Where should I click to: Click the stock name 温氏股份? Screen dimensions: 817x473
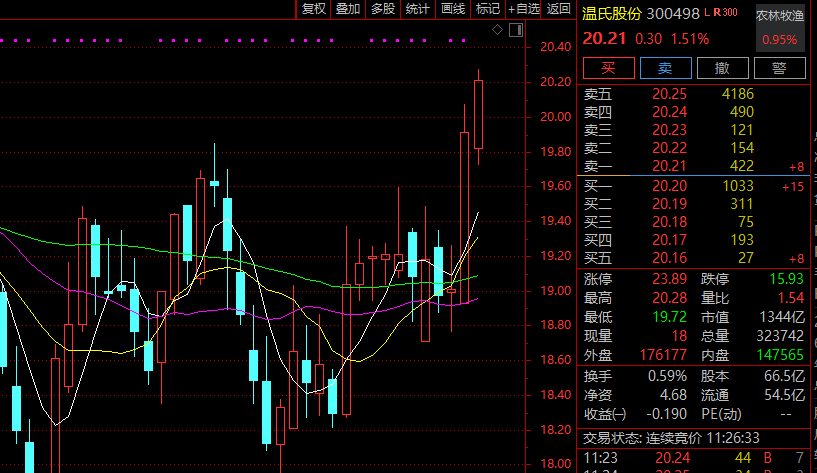[612, 14]
